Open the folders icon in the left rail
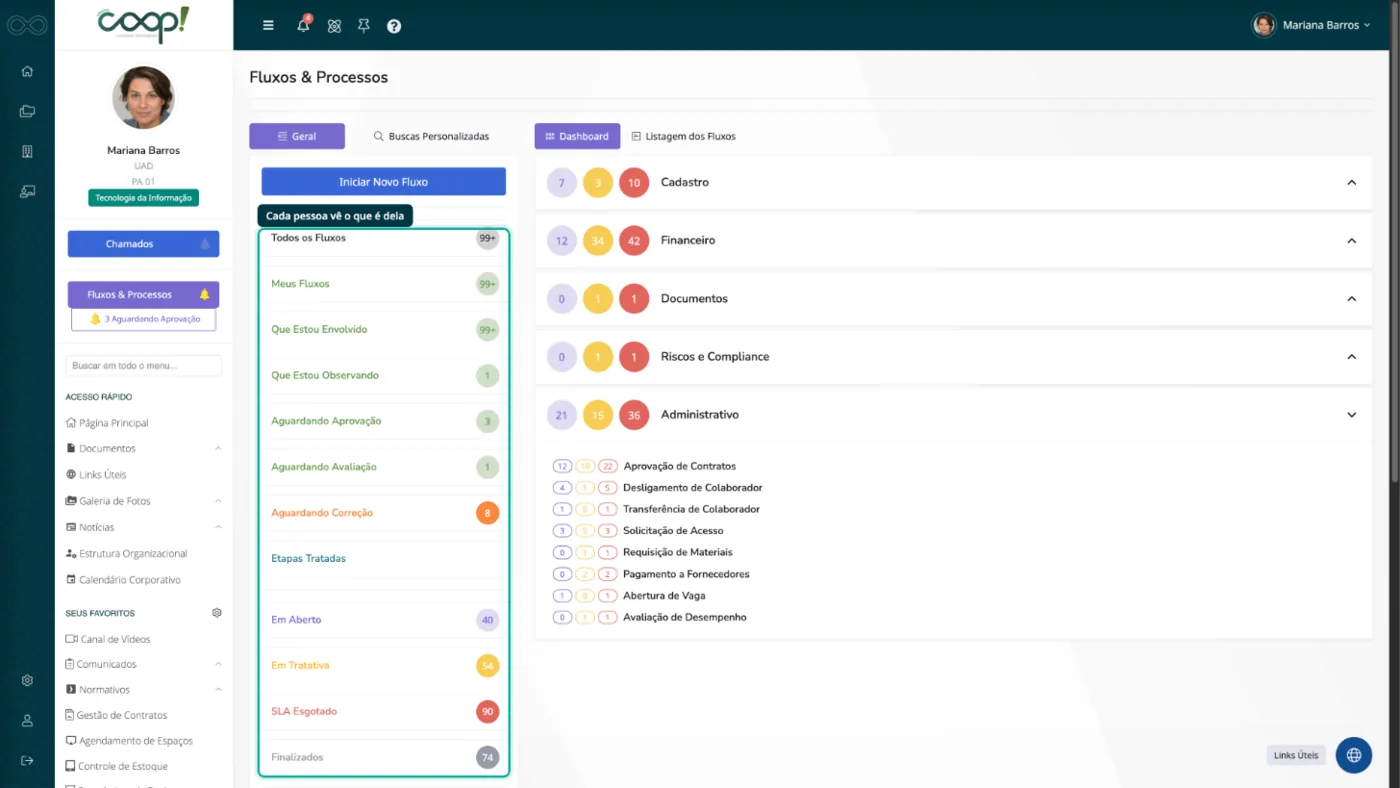Viewport: 1400px width, 788px height. [27, 111]
